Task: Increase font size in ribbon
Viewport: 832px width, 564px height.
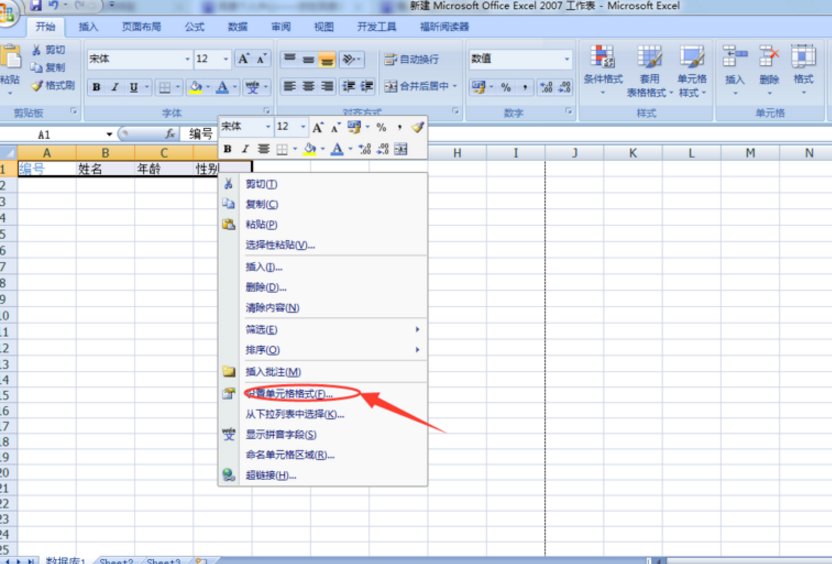Action: pyautogui.click(x=243, y=59)
